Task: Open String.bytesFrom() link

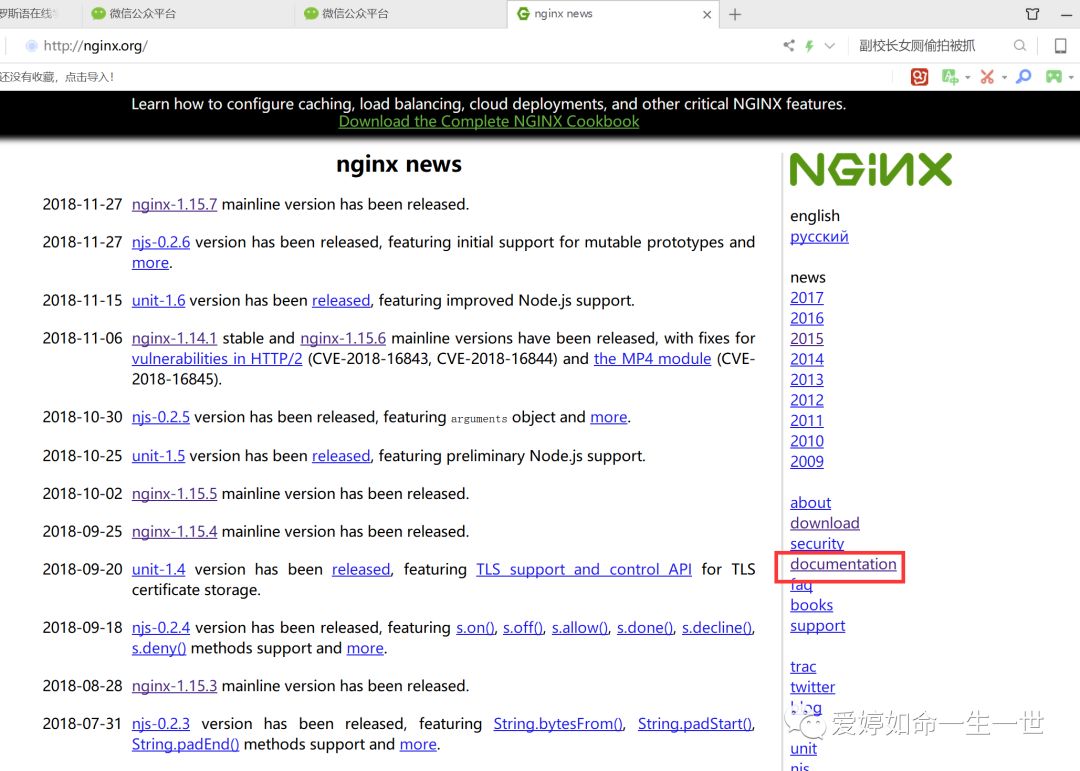Action: (x=559, y=724)
